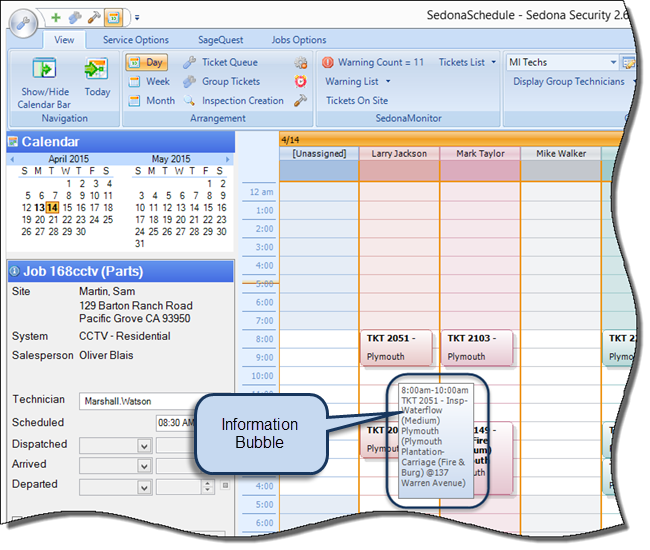Open the MI Techs group combo box
This screenshot has width=650, height=550.
[562, 63]
